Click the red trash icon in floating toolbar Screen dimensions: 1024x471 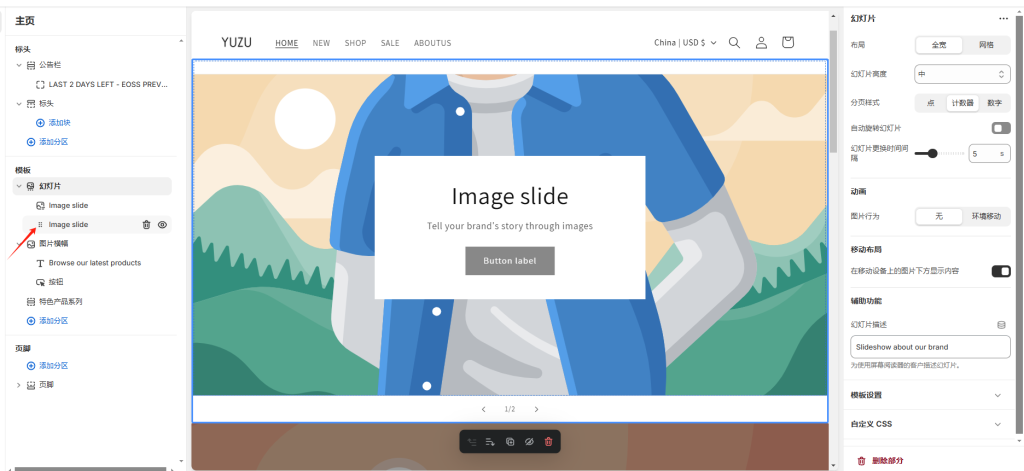pos(548,441)
